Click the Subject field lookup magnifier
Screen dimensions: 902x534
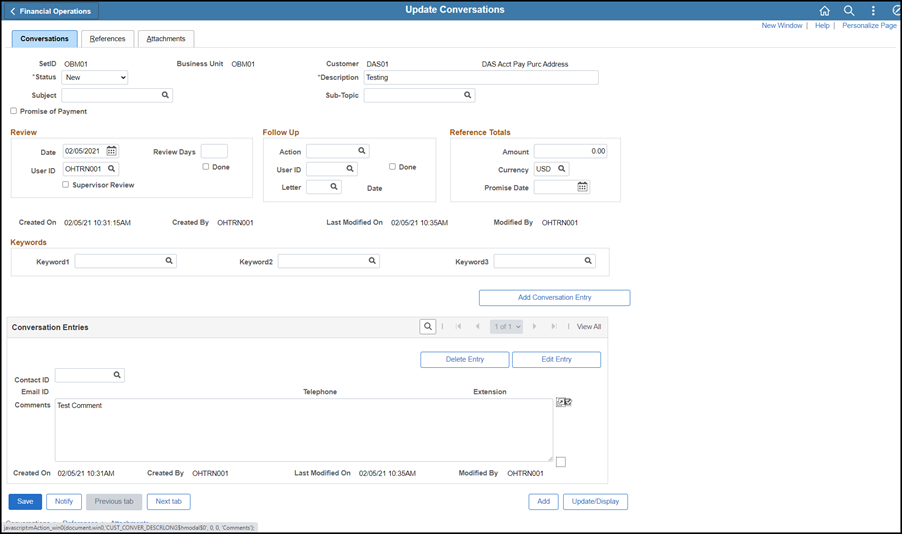[166, 96]
